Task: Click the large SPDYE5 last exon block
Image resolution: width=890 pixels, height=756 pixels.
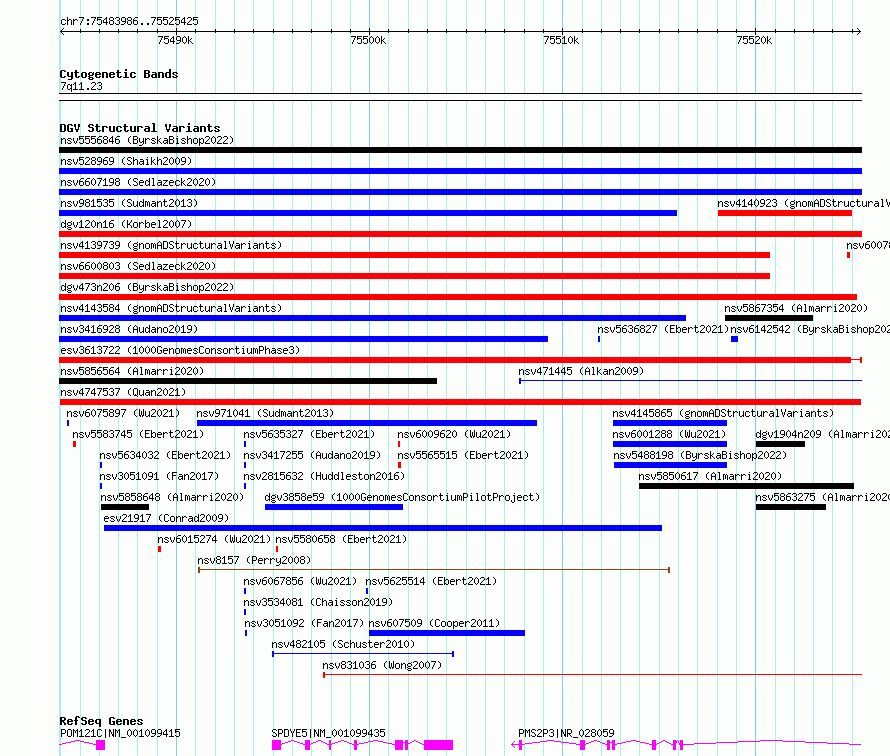Action: tap(438, 745)
